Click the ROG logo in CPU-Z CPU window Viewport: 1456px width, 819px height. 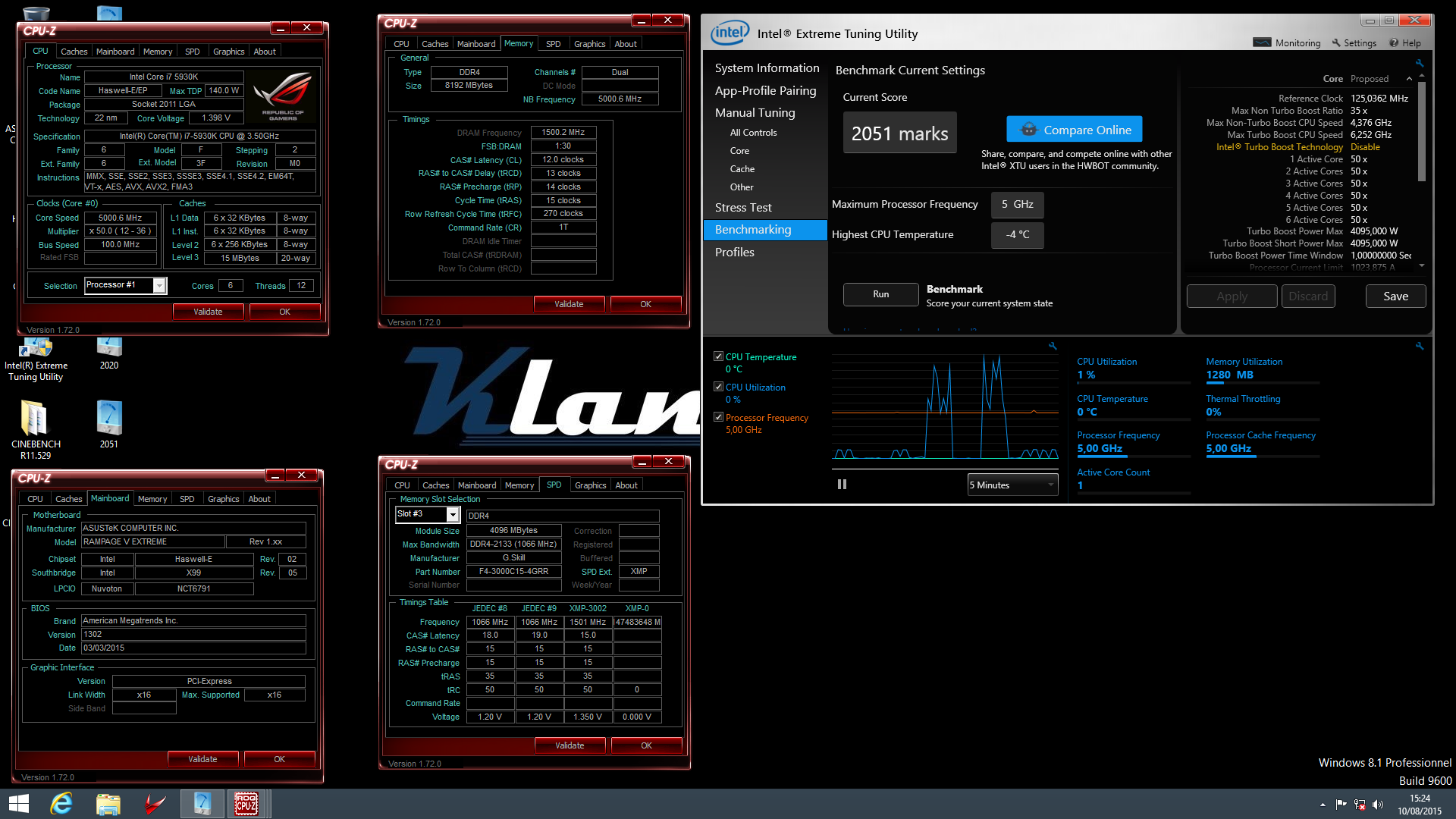[283, 96]
